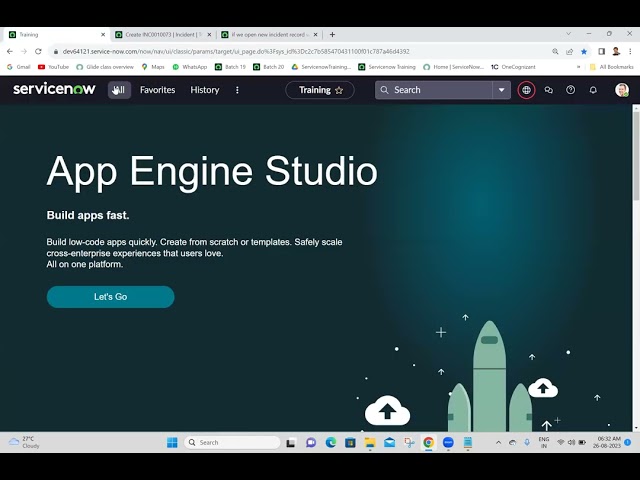Open the Chat app on the taskbar
Viewport: 640px width, 480px height.
(311, 442)
